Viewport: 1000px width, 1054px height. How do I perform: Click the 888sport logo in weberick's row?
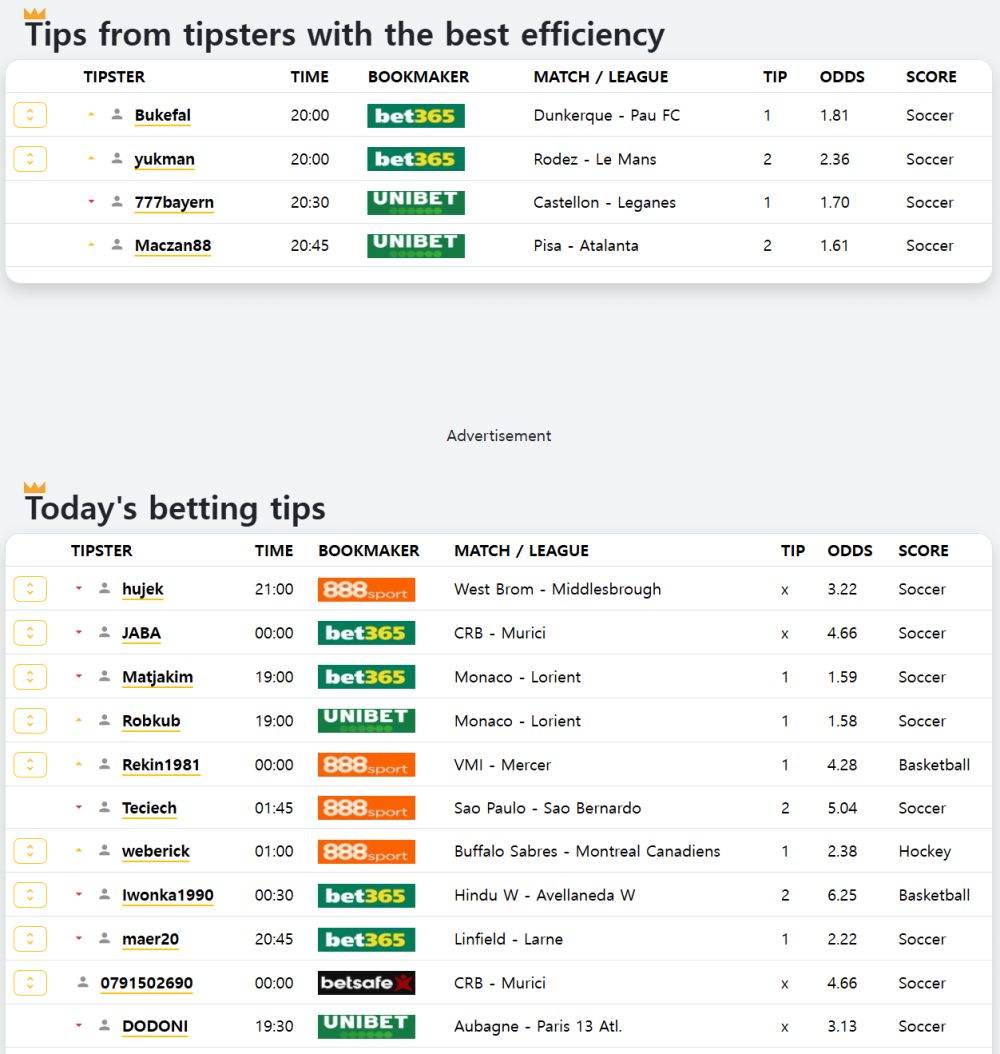(366, 852)
